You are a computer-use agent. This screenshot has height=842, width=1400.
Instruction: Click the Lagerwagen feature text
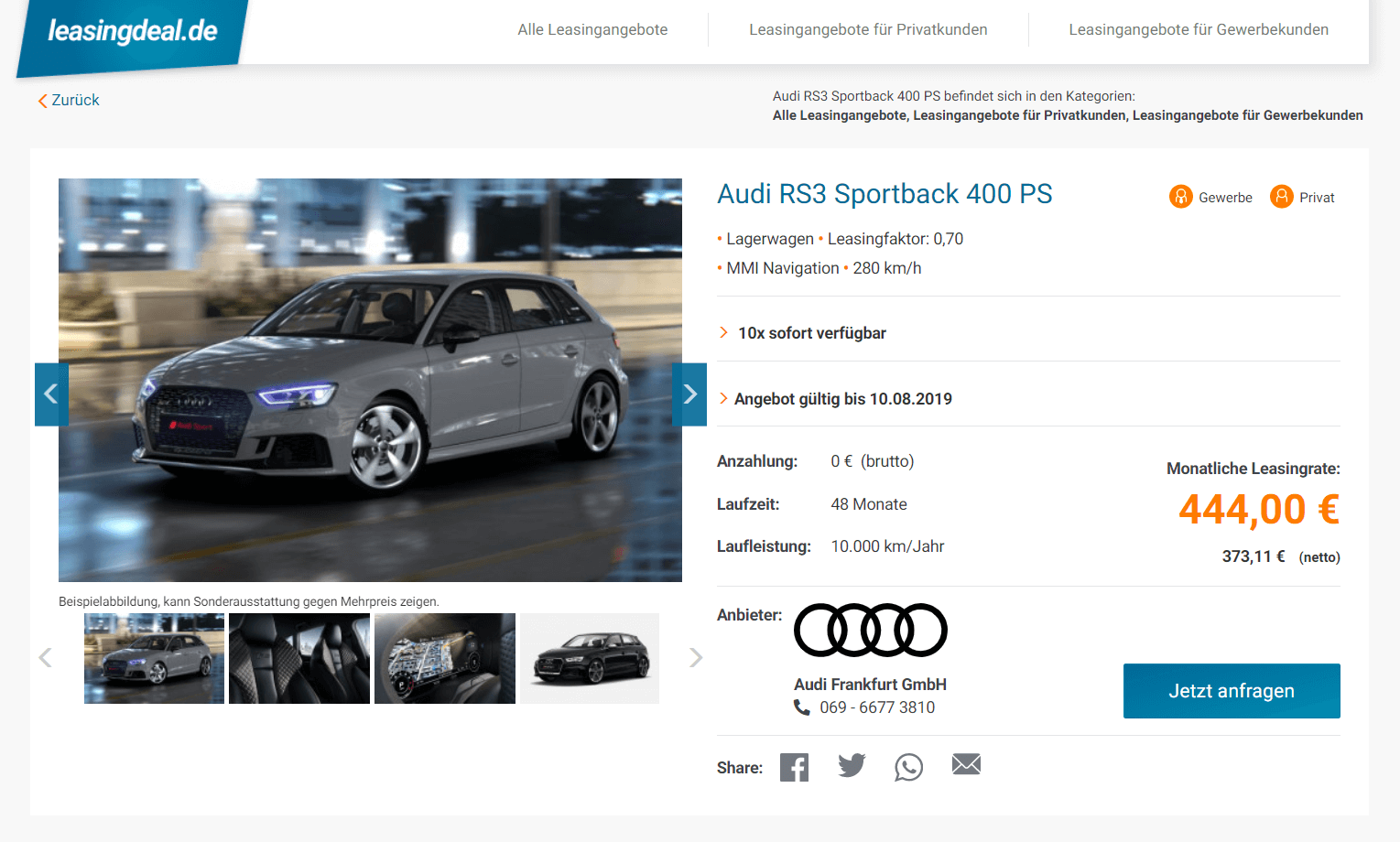pyautogui.click(x=770, y=239)
